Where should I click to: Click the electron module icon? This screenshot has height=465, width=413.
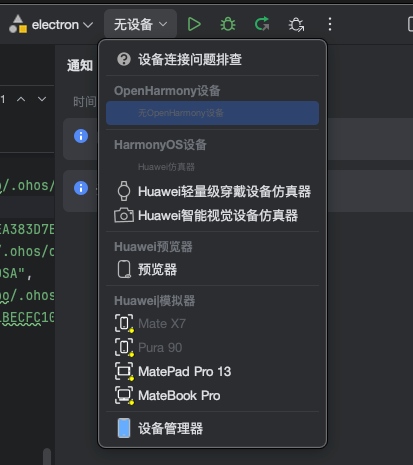pos(18,24)
